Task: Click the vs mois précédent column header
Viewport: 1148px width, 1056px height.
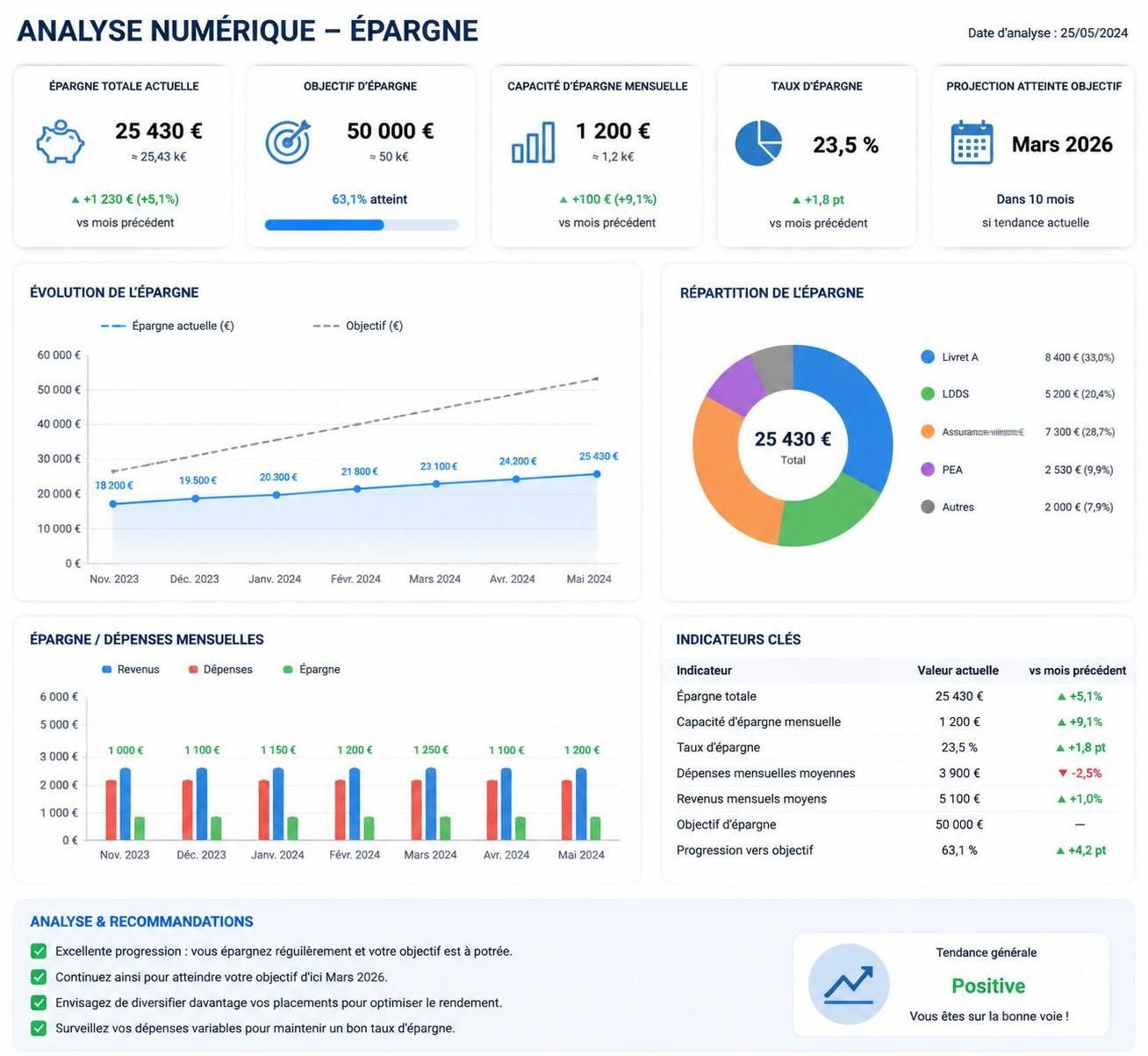Action: [1078, 671]
